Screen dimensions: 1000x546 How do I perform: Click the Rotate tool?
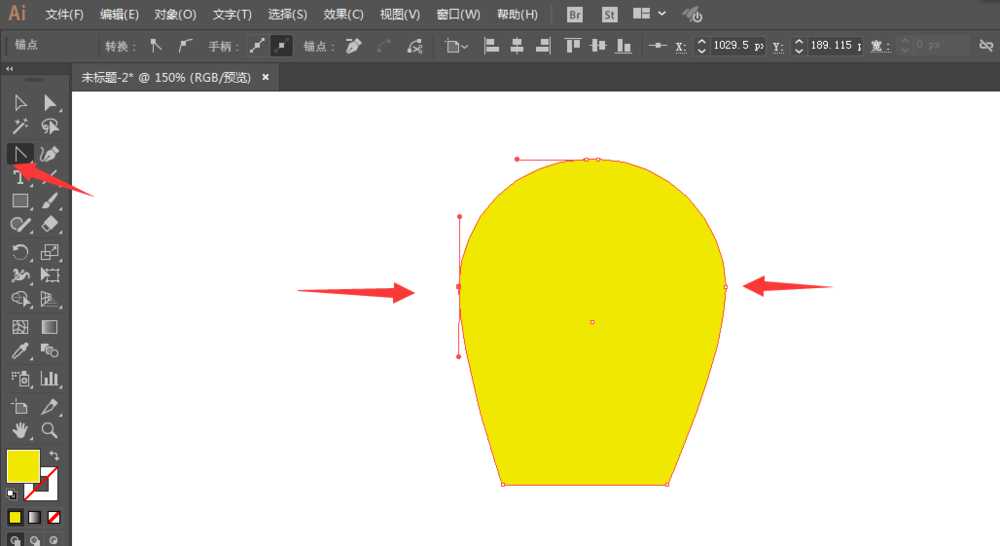click(20, 252)
